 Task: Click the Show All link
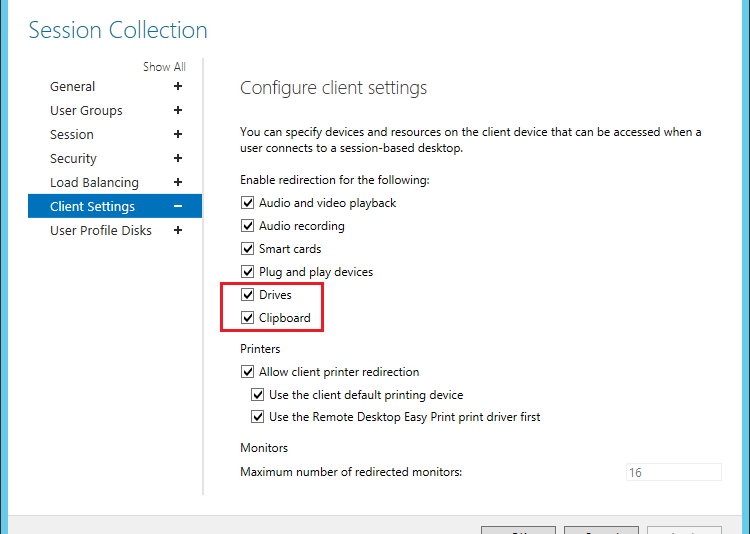click(x=164, y=67)
